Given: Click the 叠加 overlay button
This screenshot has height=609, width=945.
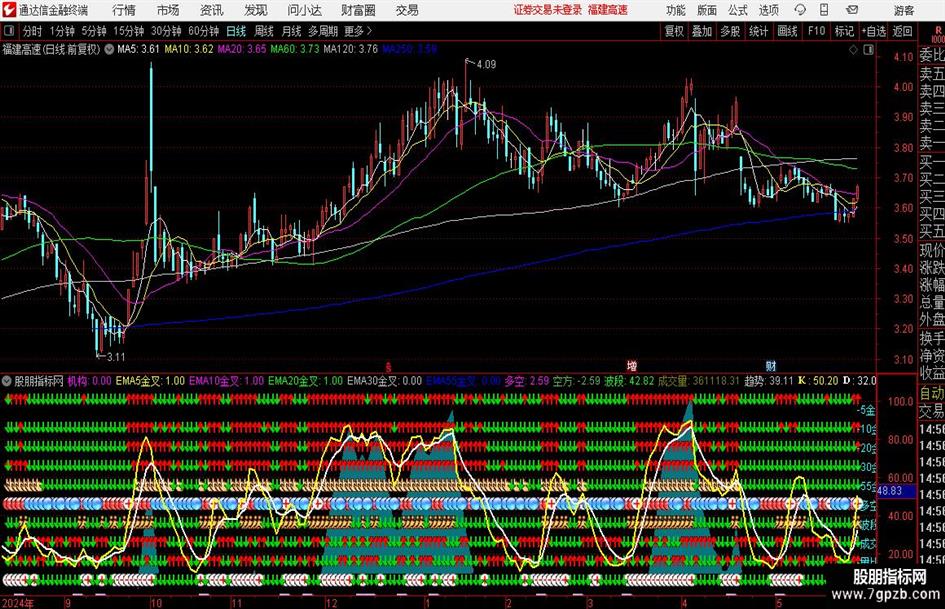Looking at the screenshot, I should click(x=702, y=31).
